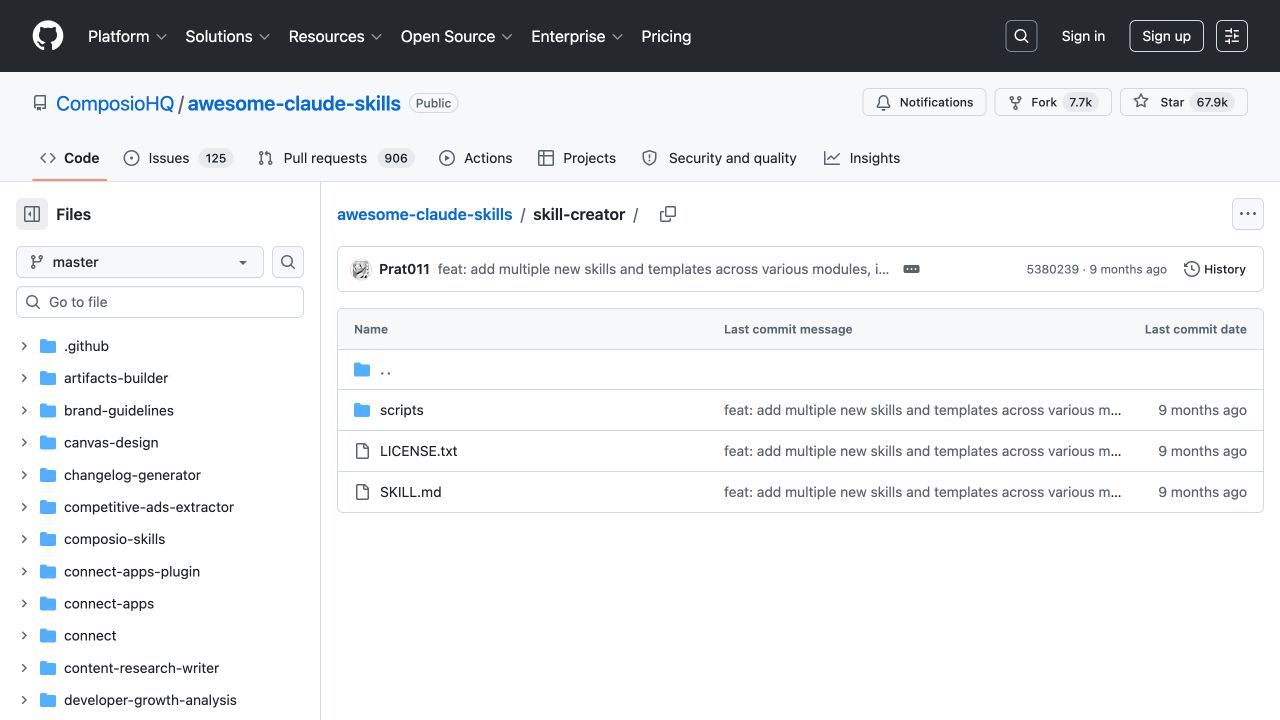Click the .github folder icon in the tree
The image size is (1280, 720).
[x=48, y=346]
